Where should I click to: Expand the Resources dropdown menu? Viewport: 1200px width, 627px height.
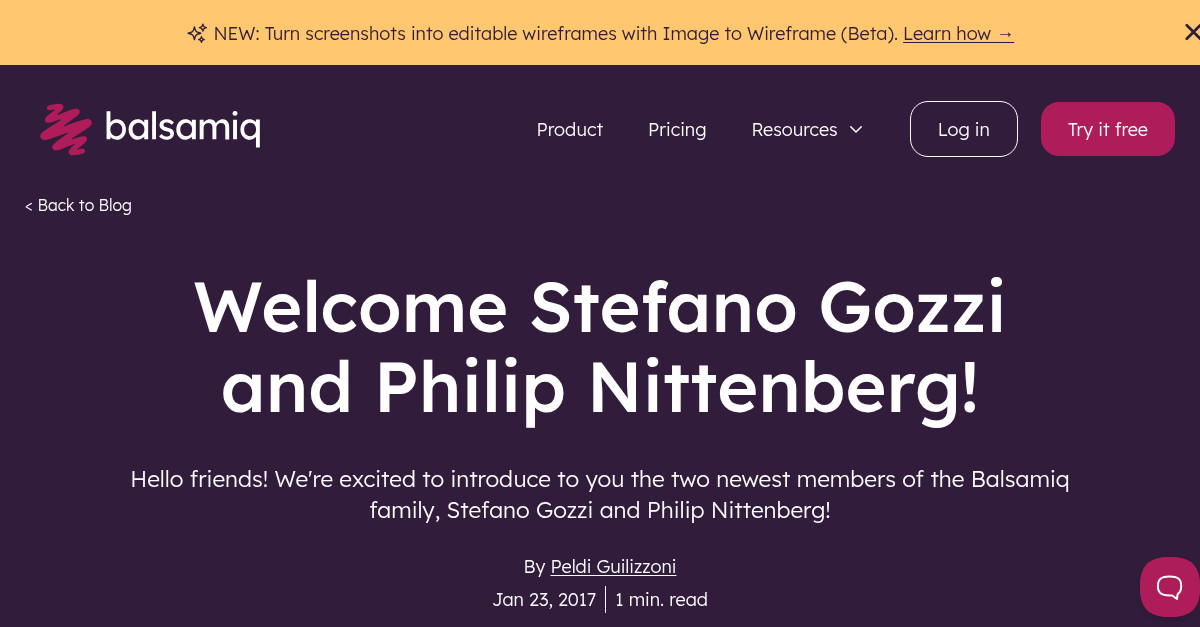(x=794, y=129)
